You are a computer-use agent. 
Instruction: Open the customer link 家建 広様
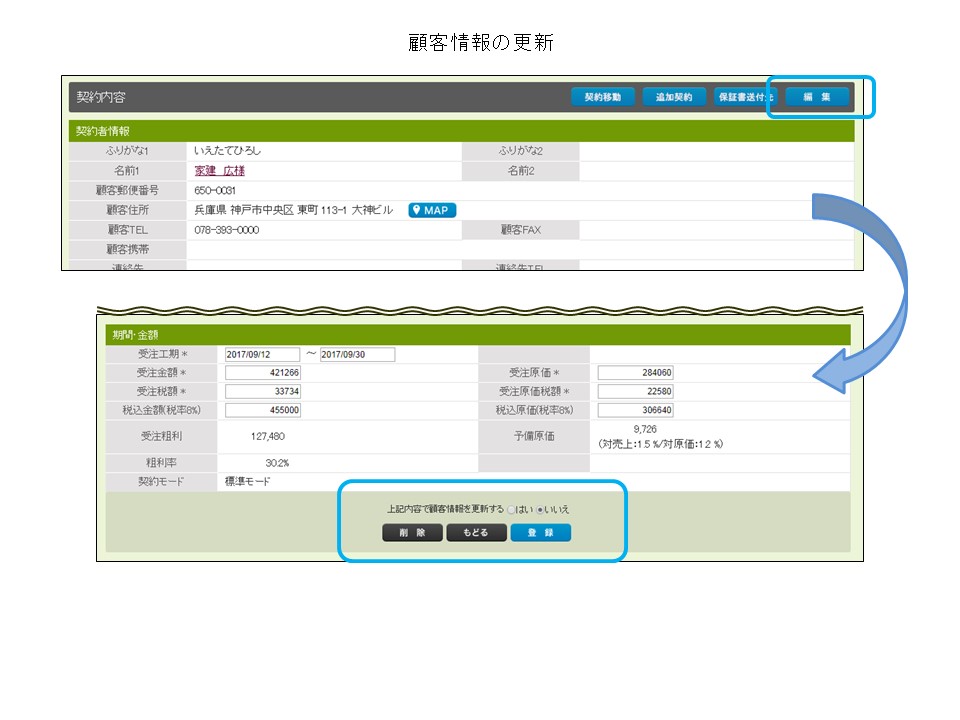(x=219, y=171)
